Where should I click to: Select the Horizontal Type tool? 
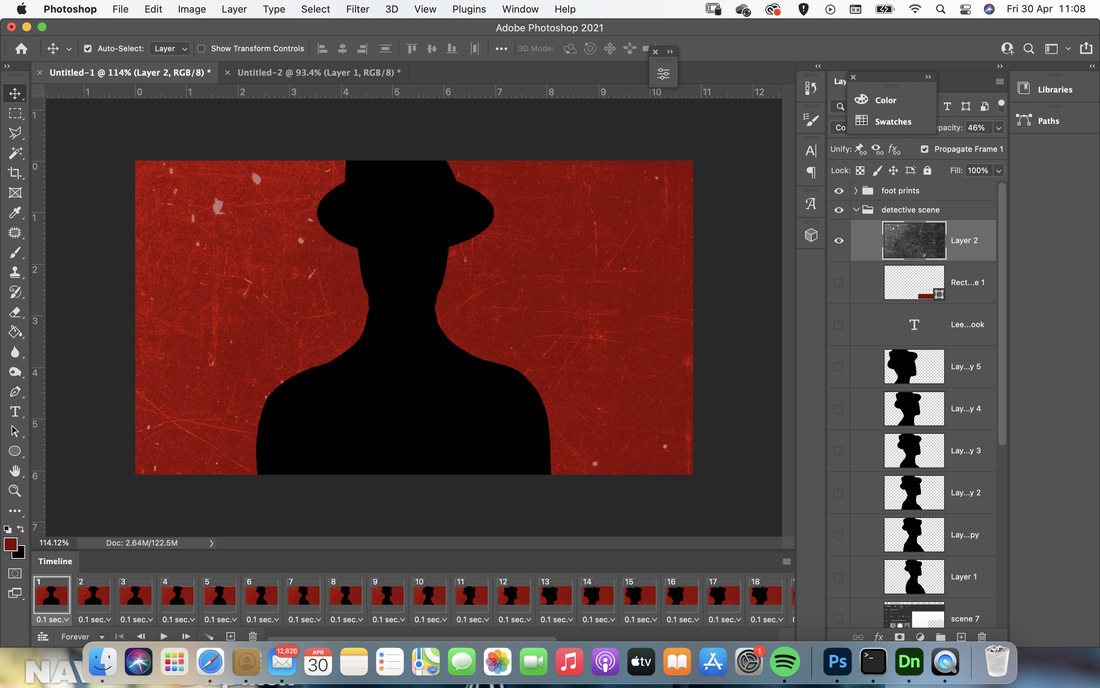tap(15, 412)
